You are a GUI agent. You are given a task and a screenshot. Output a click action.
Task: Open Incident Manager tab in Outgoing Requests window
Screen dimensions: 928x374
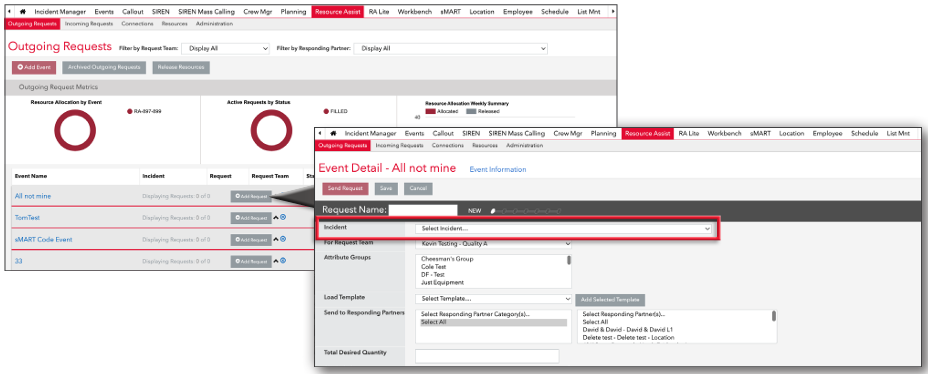coord(60,11)
